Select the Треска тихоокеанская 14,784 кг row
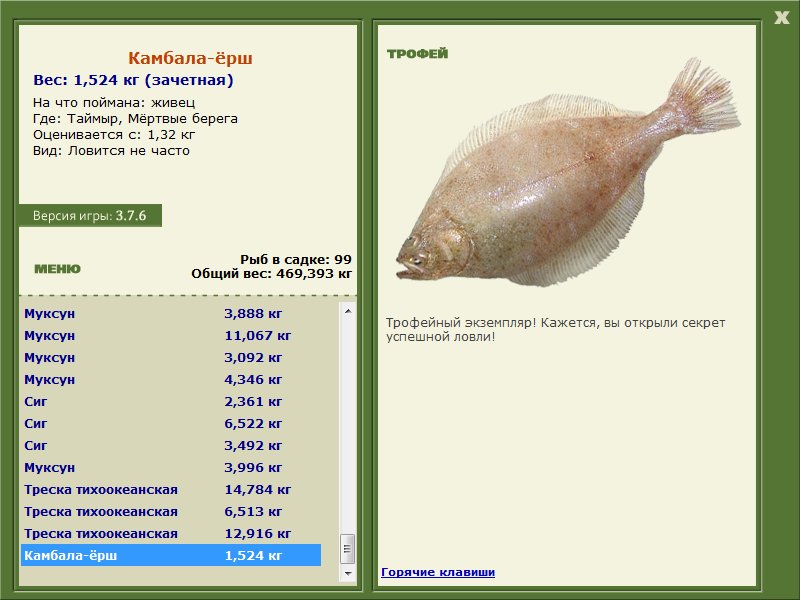 click(x=171, y=489)
